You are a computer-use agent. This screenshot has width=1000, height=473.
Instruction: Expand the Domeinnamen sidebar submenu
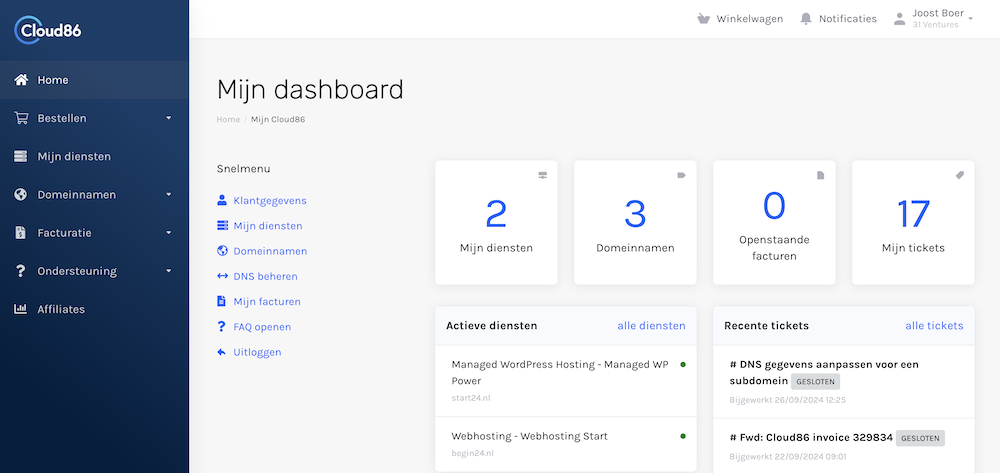tap(168, 194)
